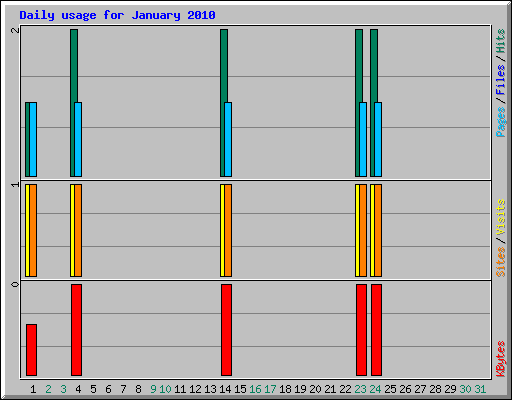Click green day label '3' on the x-axis

[x=63, y=389]
